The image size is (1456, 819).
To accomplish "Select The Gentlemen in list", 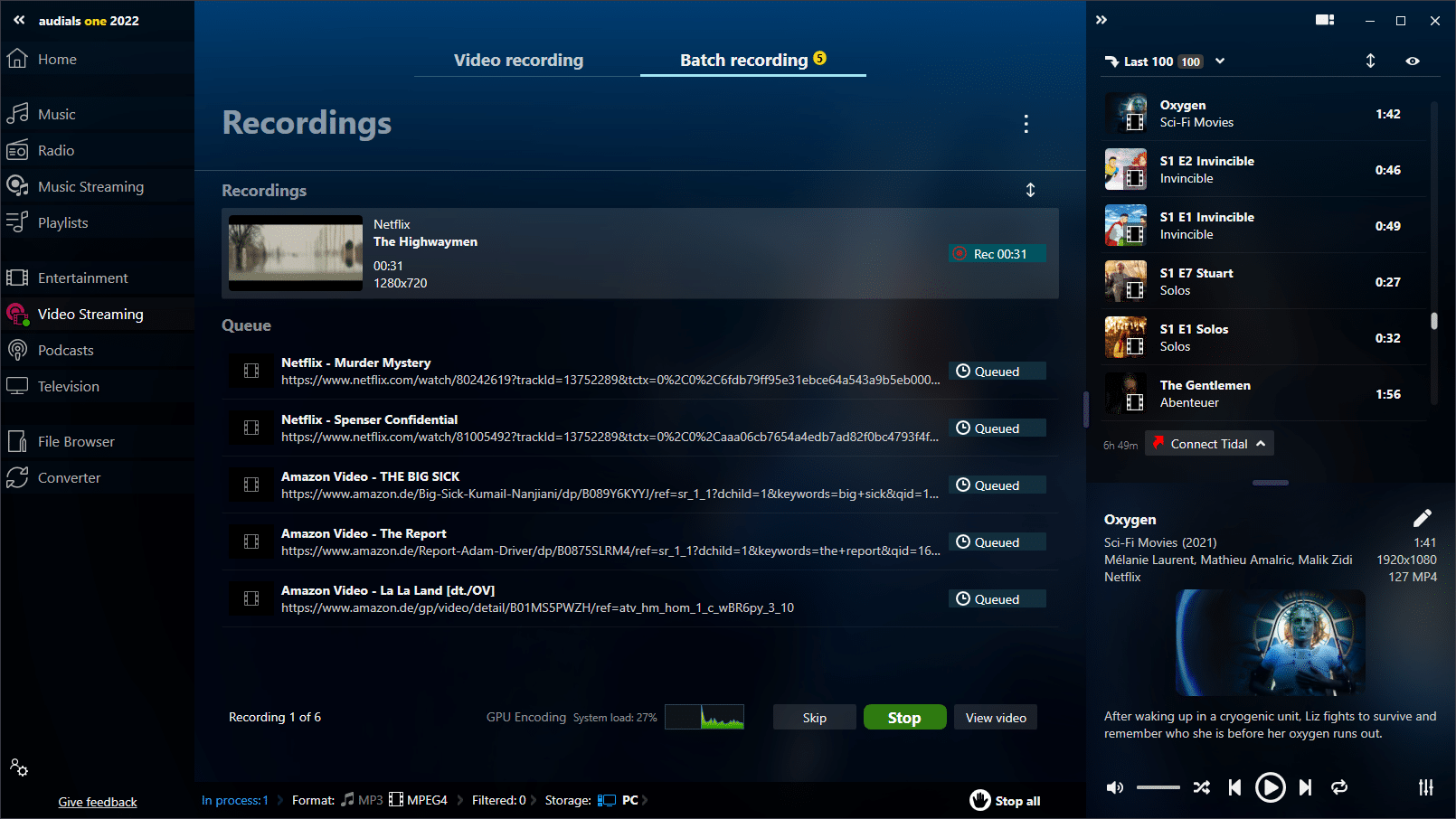I will (x=1264, y=394).
